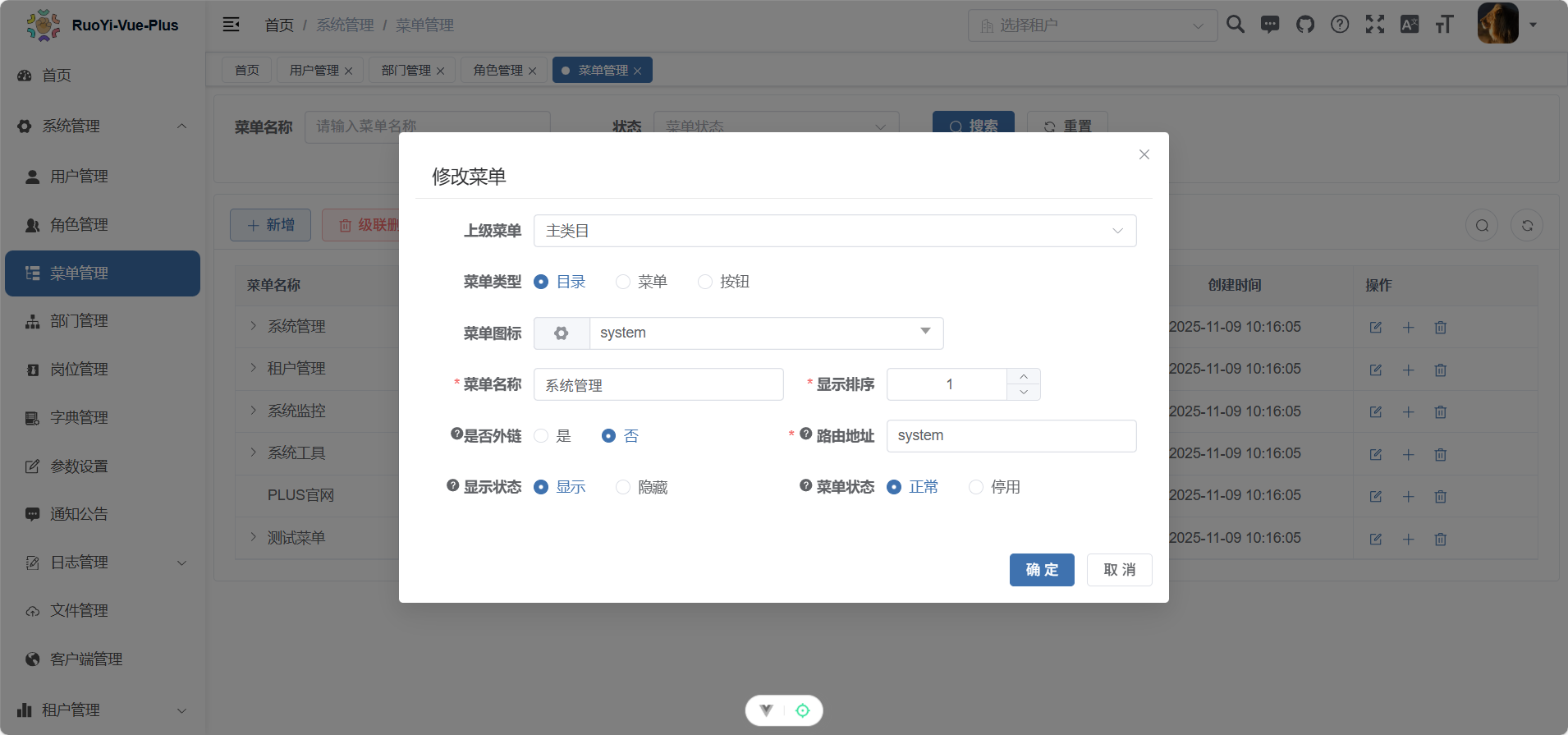Collapse the sidebar with hamburger icon
1568x735 pixels.
coord(232,25)
